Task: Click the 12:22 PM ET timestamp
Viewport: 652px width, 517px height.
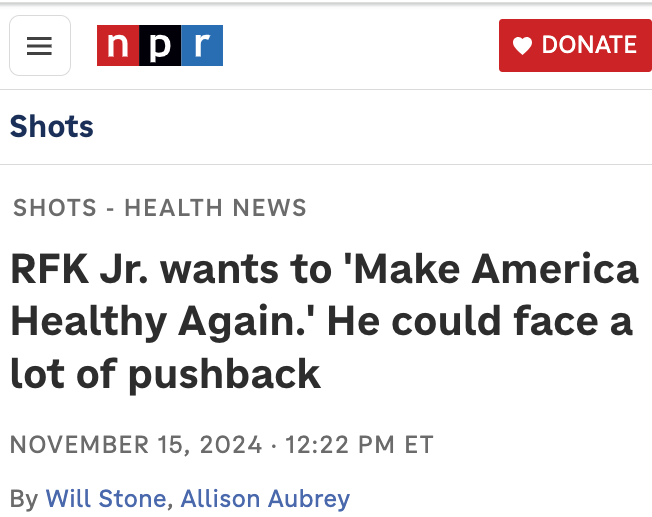Action: click(x=360, y=445)
